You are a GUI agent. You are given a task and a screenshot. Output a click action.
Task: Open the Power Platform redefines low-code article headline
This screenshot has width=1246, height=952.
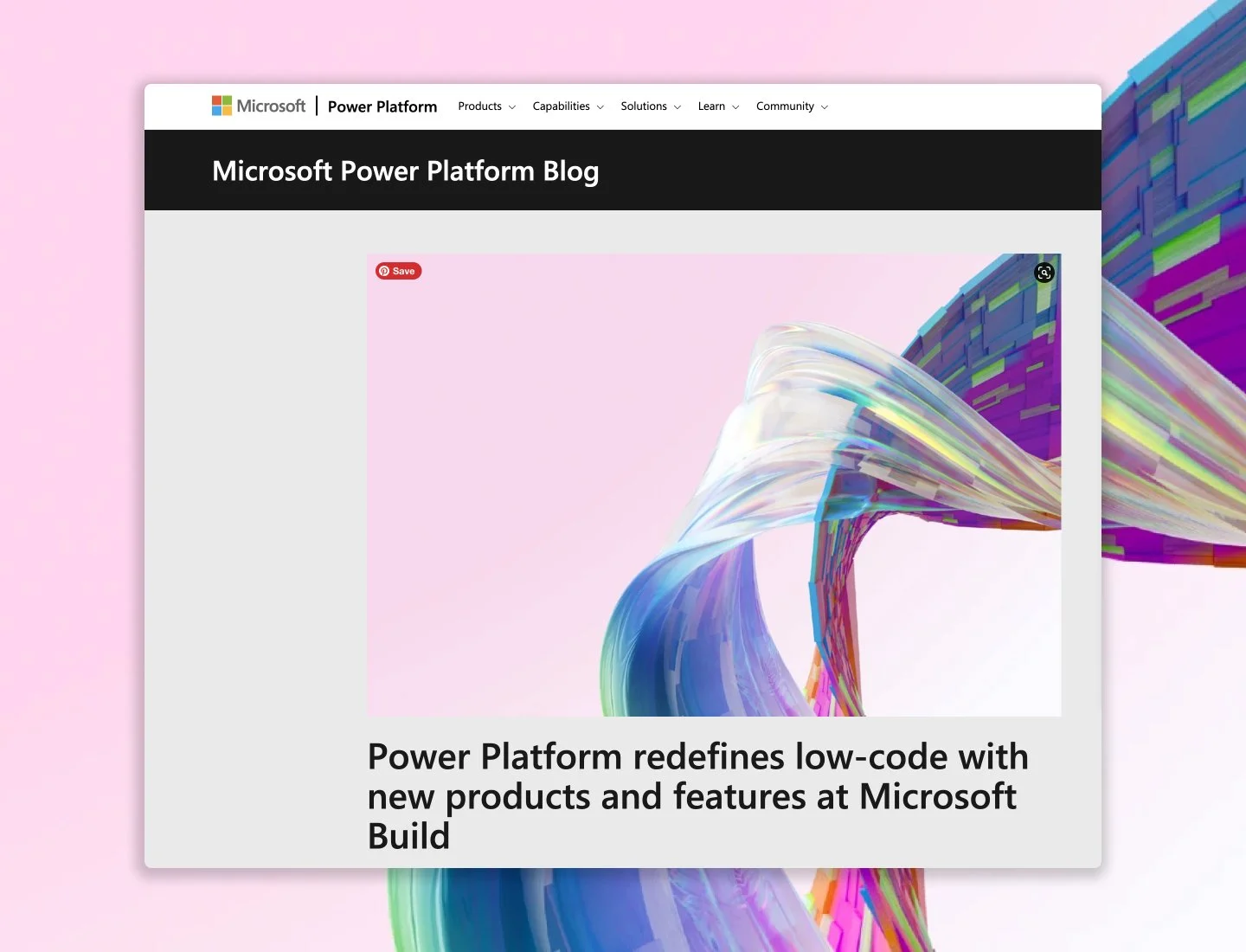(x=697, y=796)
